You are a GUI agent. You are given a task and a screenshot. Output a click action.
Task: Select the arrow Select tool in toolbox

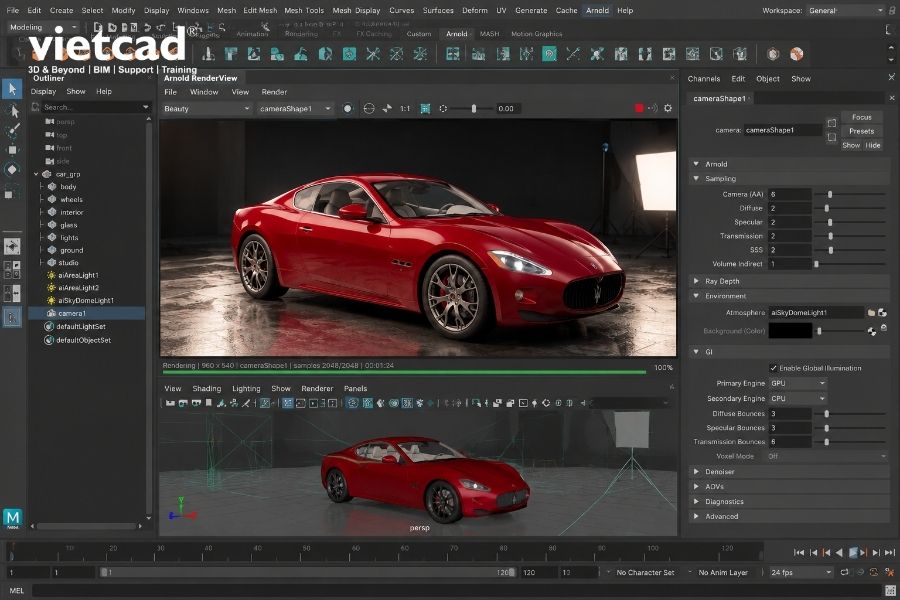(x=12, y=89)
